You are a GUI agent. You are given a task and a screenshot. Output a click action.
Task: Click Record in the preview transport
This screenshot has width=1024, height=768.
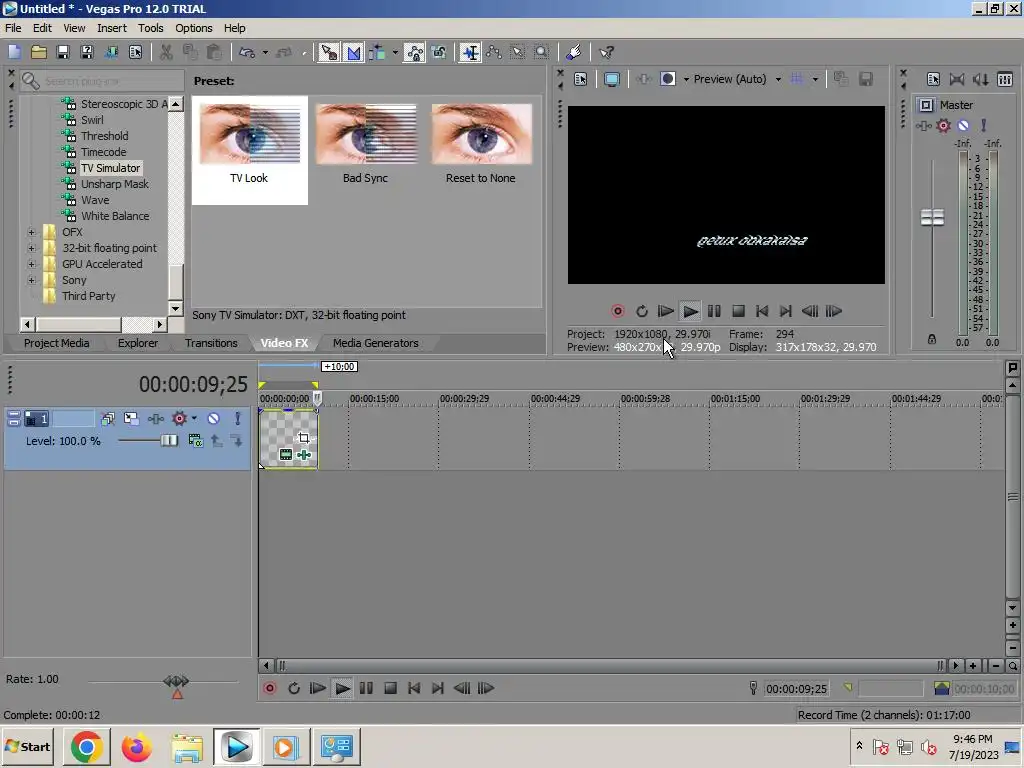click(618, 311)
